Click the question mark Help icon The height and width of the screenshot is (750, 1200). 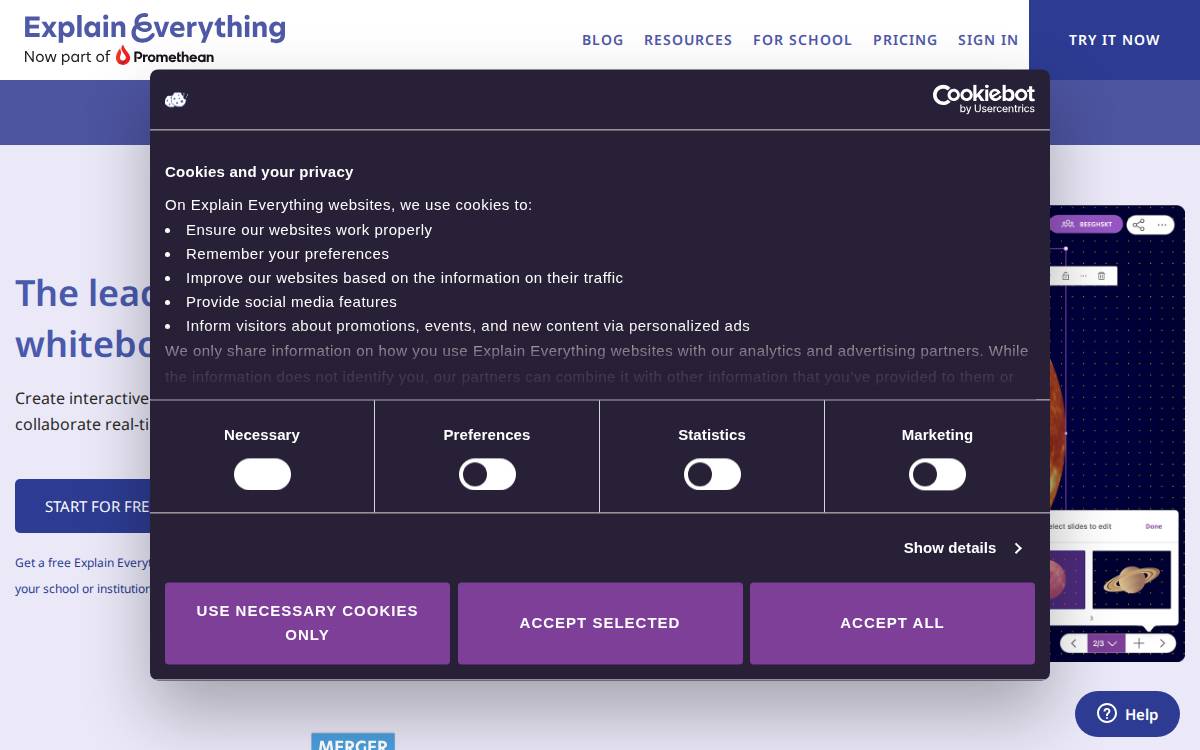[x=1107, y=713]
